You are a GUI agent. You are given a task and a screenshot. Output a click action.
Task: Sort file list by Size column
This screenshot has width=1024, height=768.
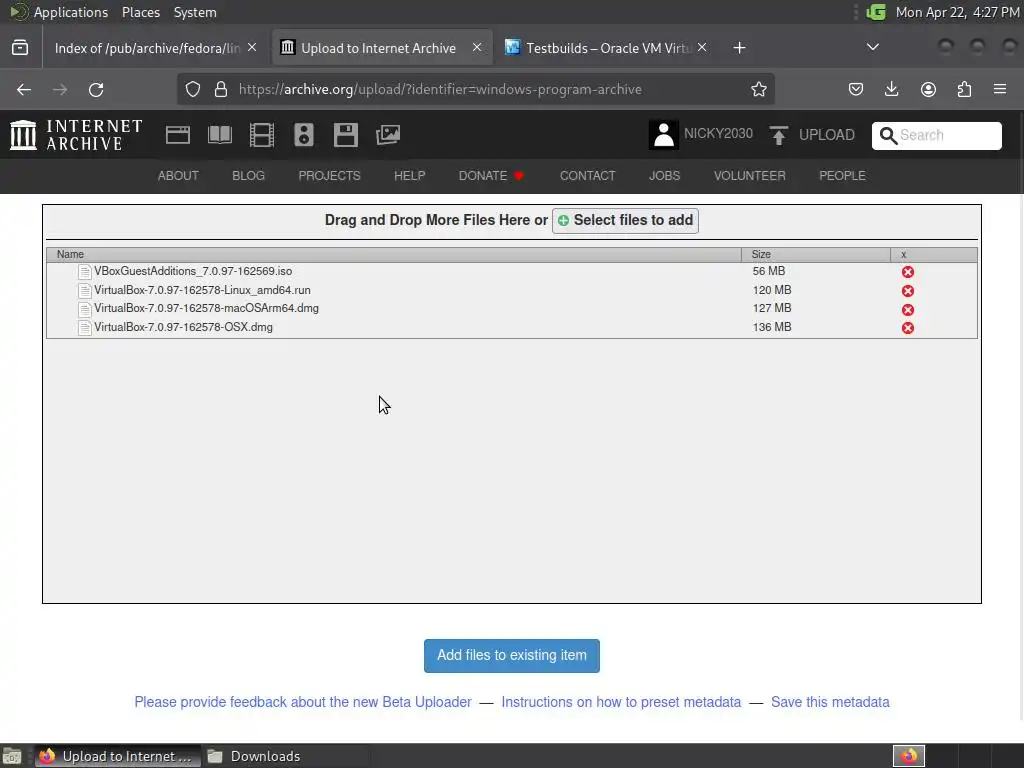816,255
